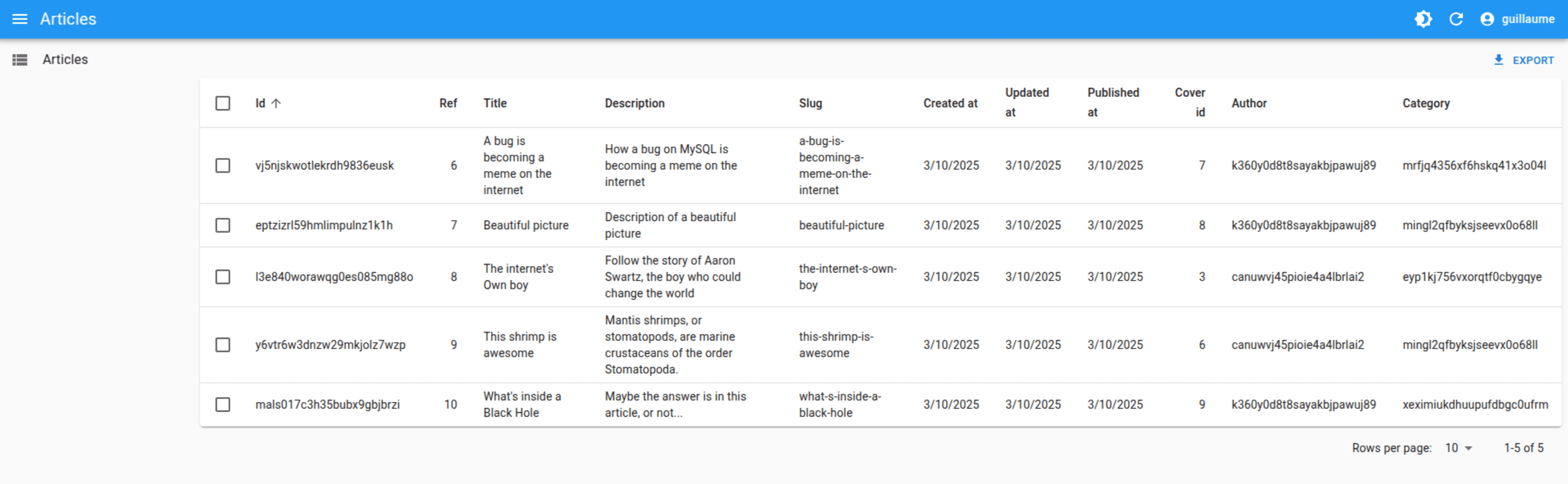Open Articles in the sidebar menu
Image resolution: width=1568 pixels, height=484 pixels.
pos(65,60)
